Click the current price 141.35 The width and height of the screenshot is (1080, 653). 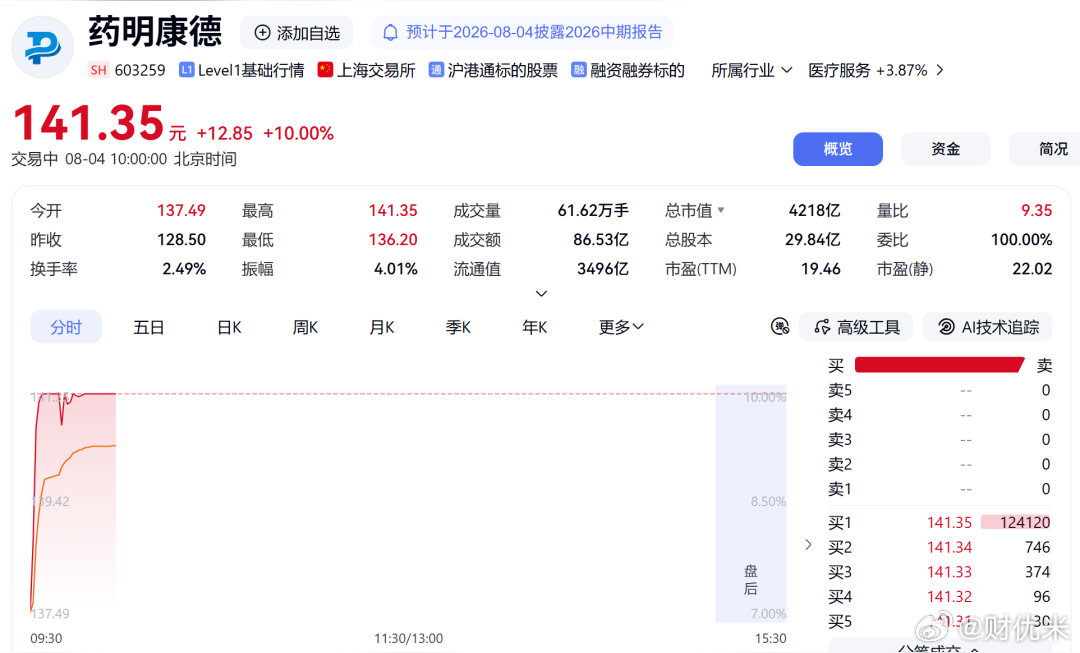coord(88,123)
